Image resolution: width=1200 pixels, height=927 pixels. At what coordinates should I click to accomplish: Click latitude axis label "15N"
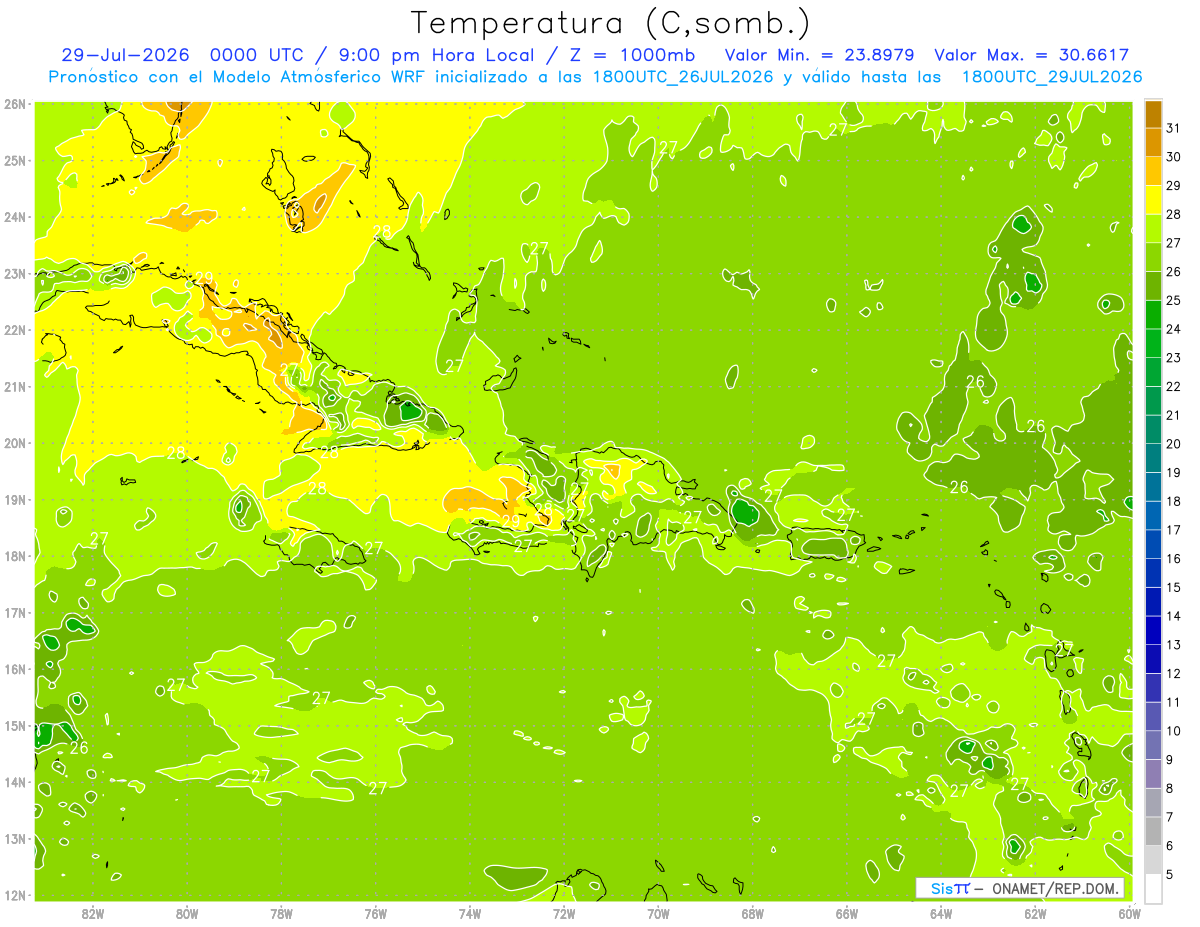(14, 725)
